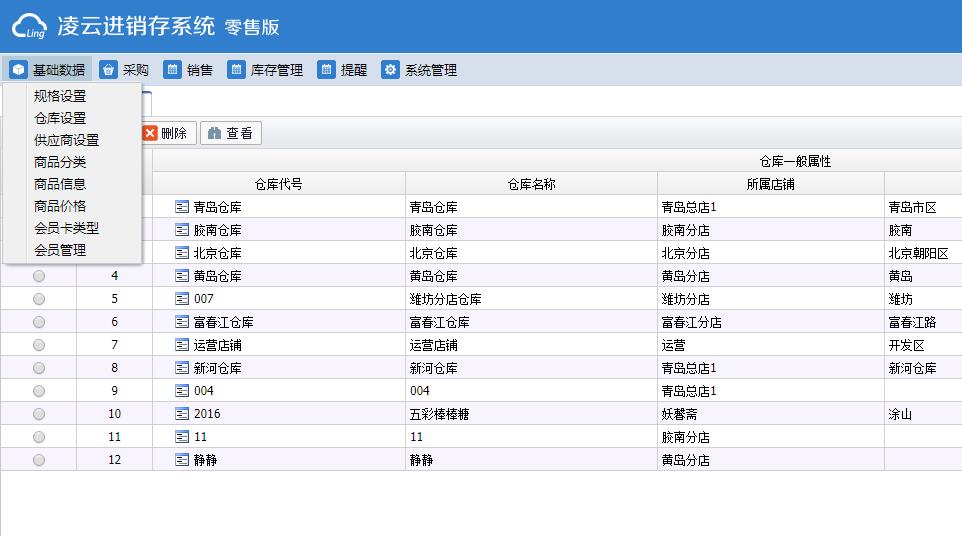Viewport: 962px width, 536px height.
Task: Click the 仓库名称 column header
Action: [531, 184]
